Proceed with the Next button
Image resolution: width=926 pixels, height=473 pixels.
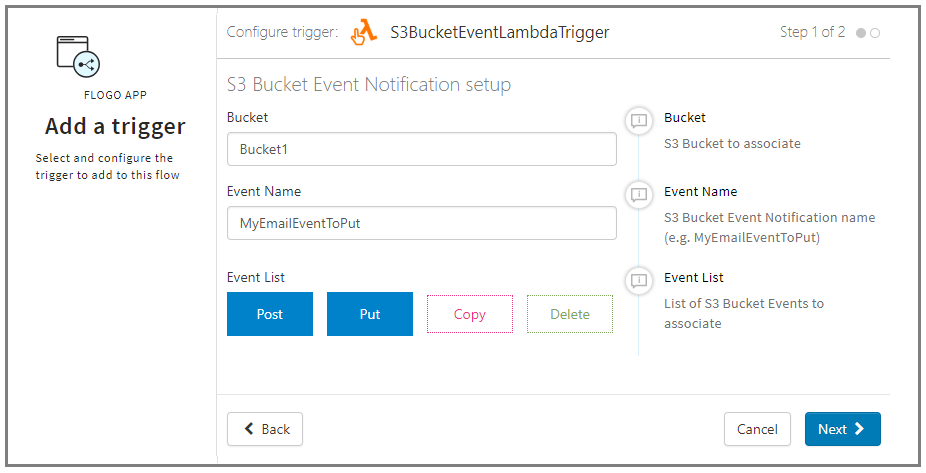click(842, 429)
